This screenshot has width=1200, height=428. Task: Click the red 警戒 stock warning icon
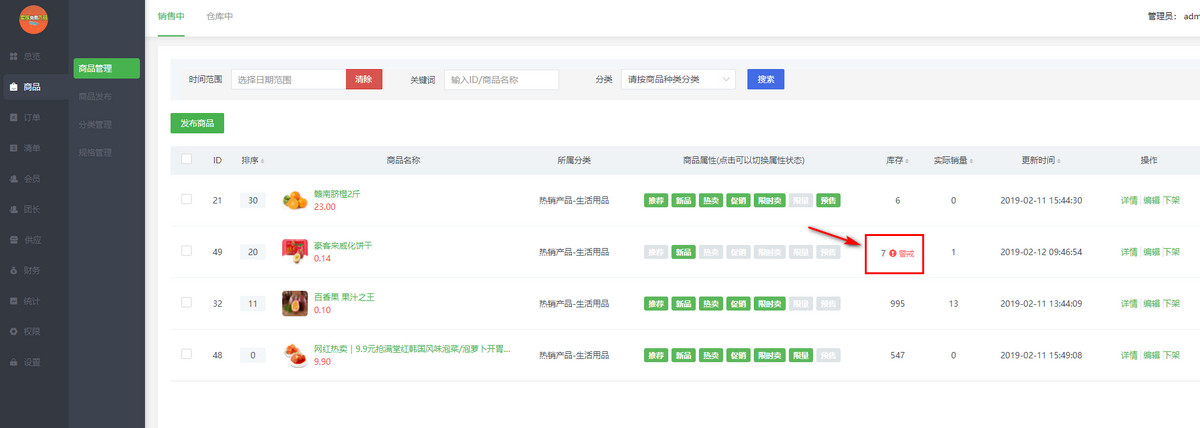[892, 253]
